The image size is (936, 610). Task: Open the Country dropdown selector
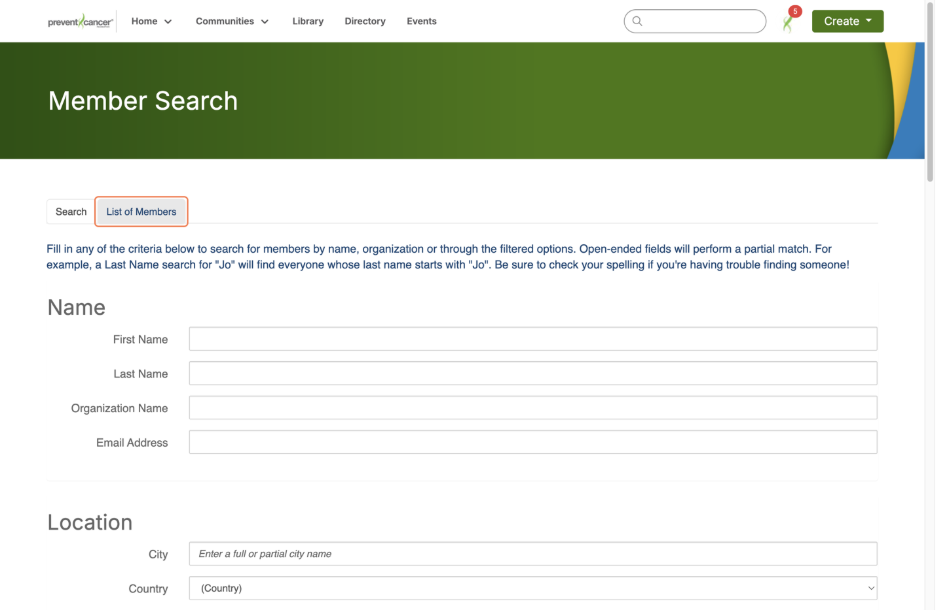tap(533, 588)
